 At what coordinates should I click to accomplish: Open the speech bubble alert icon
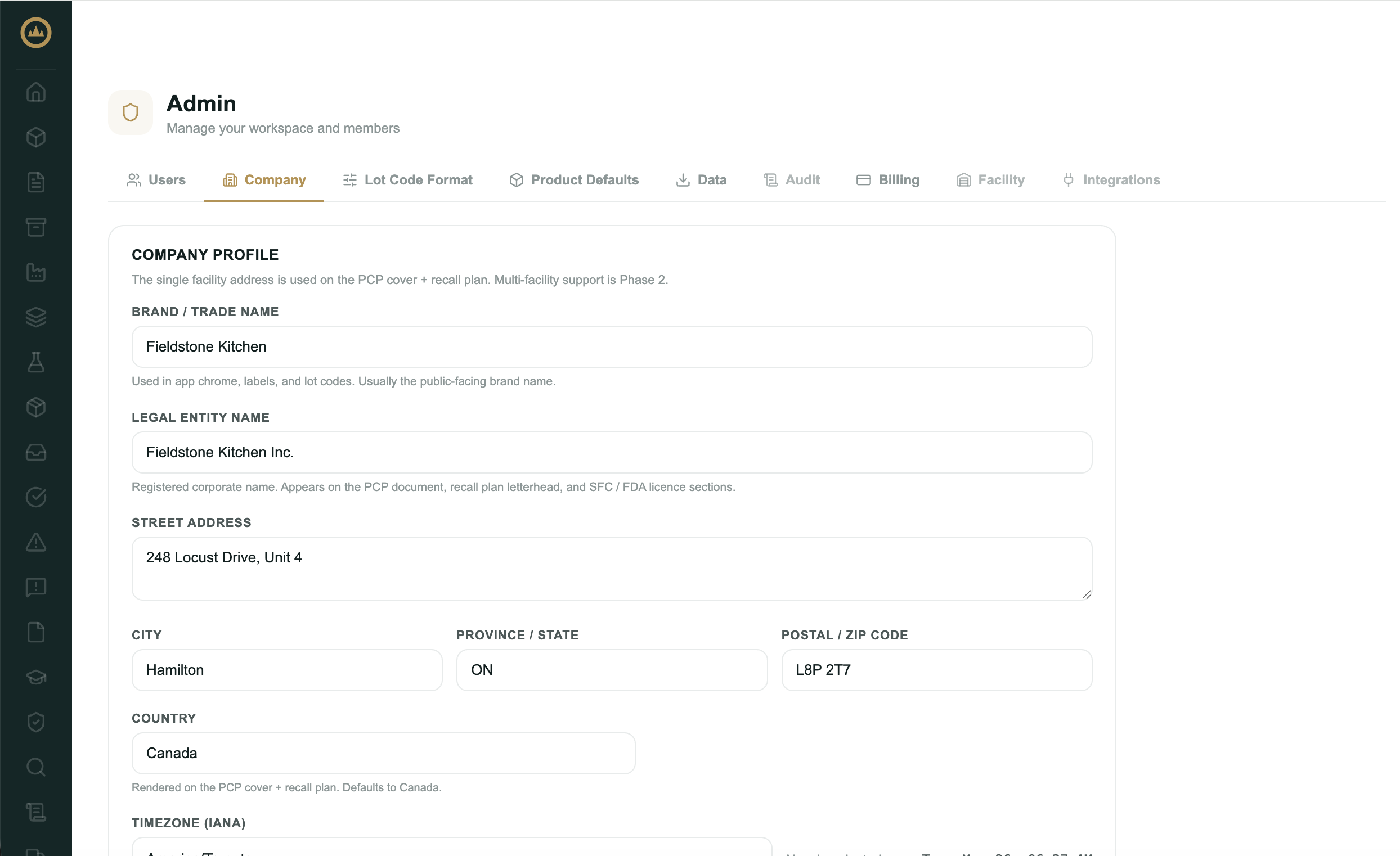36,587
